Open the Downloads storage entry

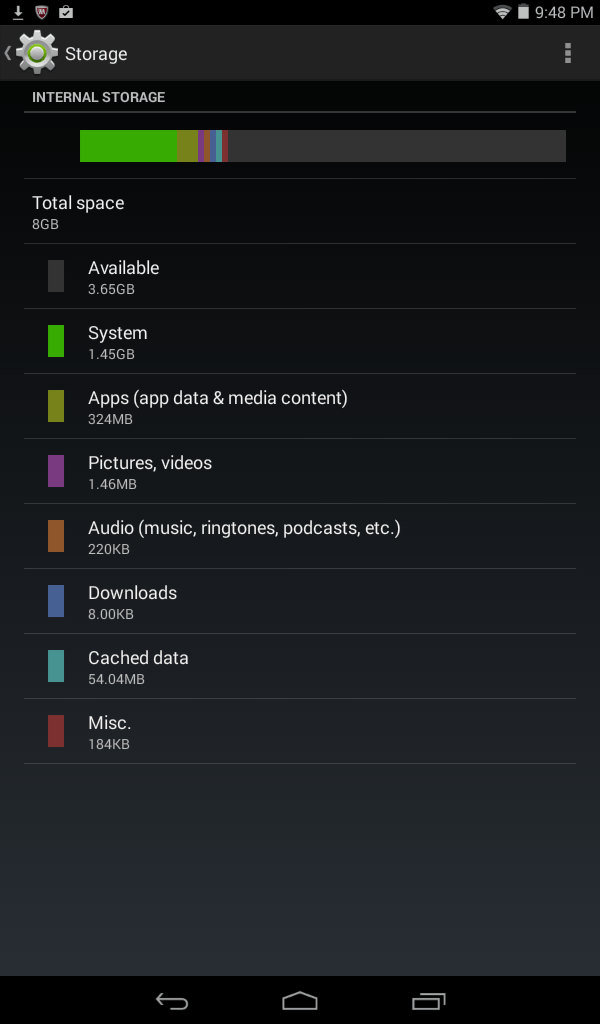[x=300, y=601]
